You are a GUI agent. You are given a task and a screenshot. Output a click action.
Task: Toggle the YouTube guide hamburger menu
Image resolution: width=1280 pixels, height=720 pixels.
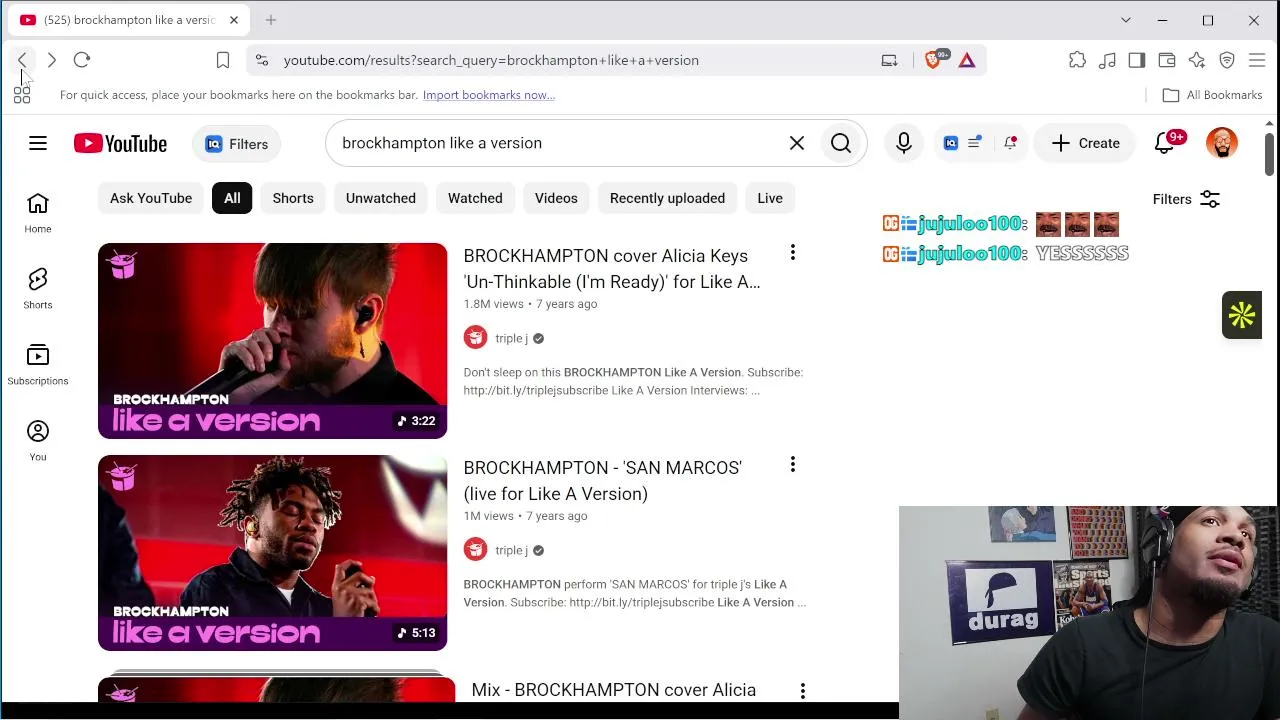point(38,143)
